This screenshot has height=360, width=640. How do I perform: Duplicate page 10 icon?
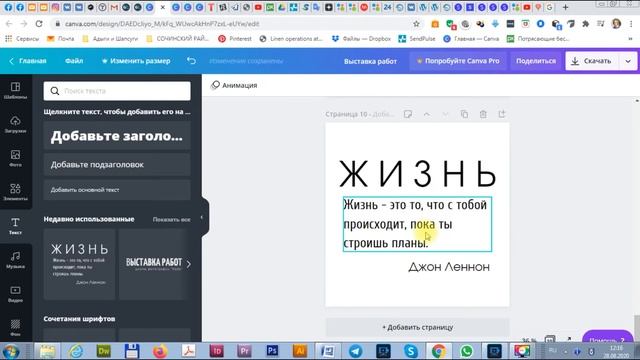(x=464, y=114)
